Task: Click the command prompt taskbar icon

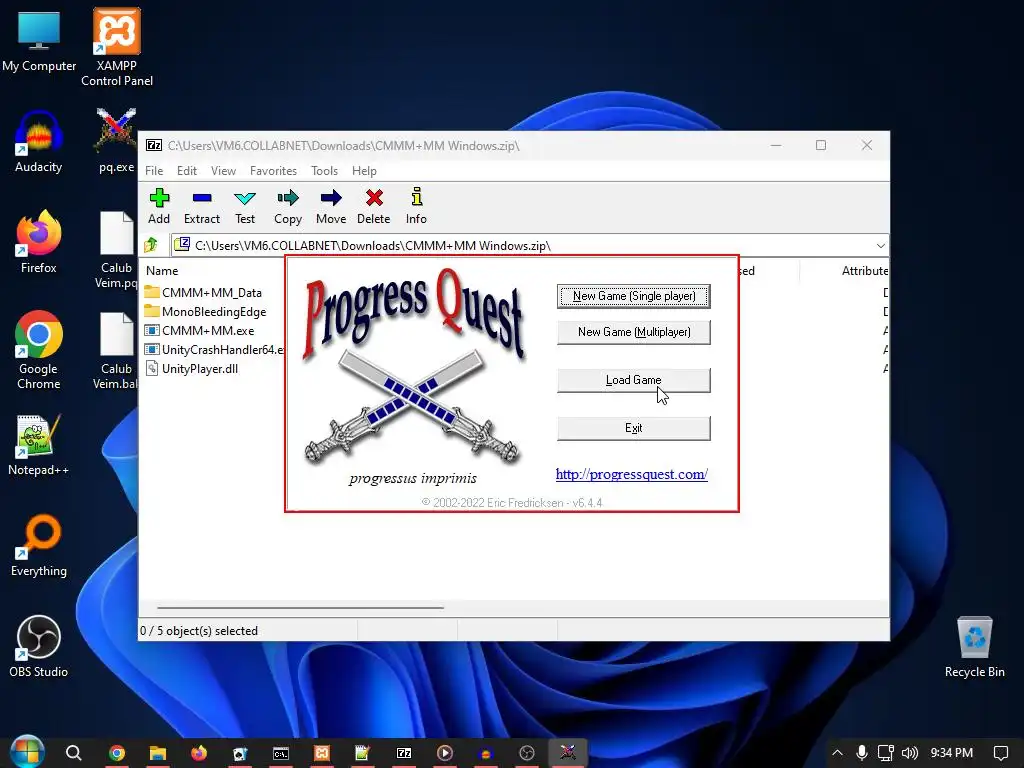Action: tap(281, 753)
